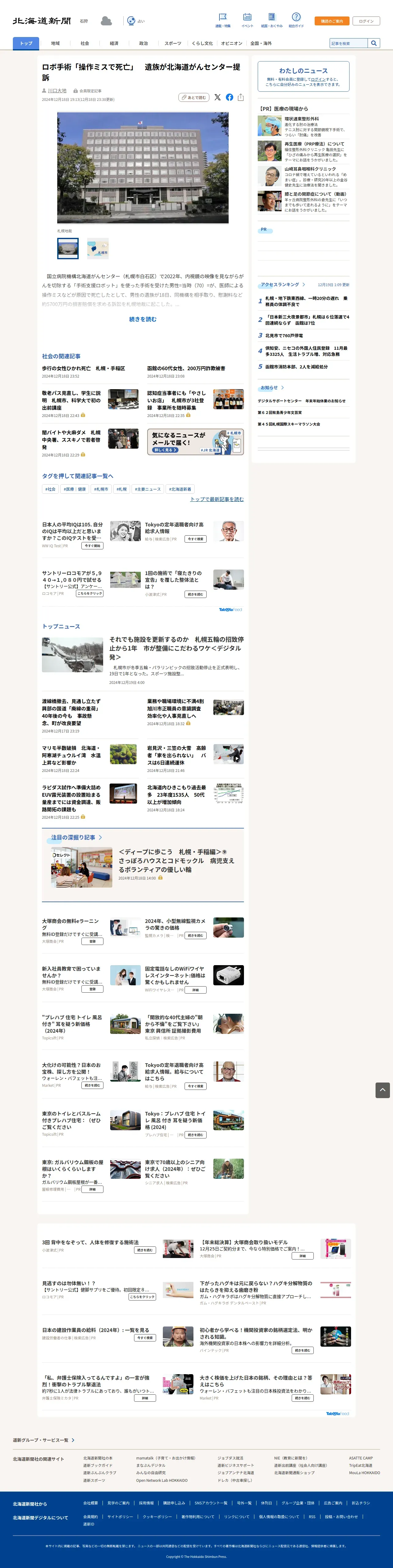Open the 総合ガイド question-mark icon
393x1568 pixels.
pos(296,17)
